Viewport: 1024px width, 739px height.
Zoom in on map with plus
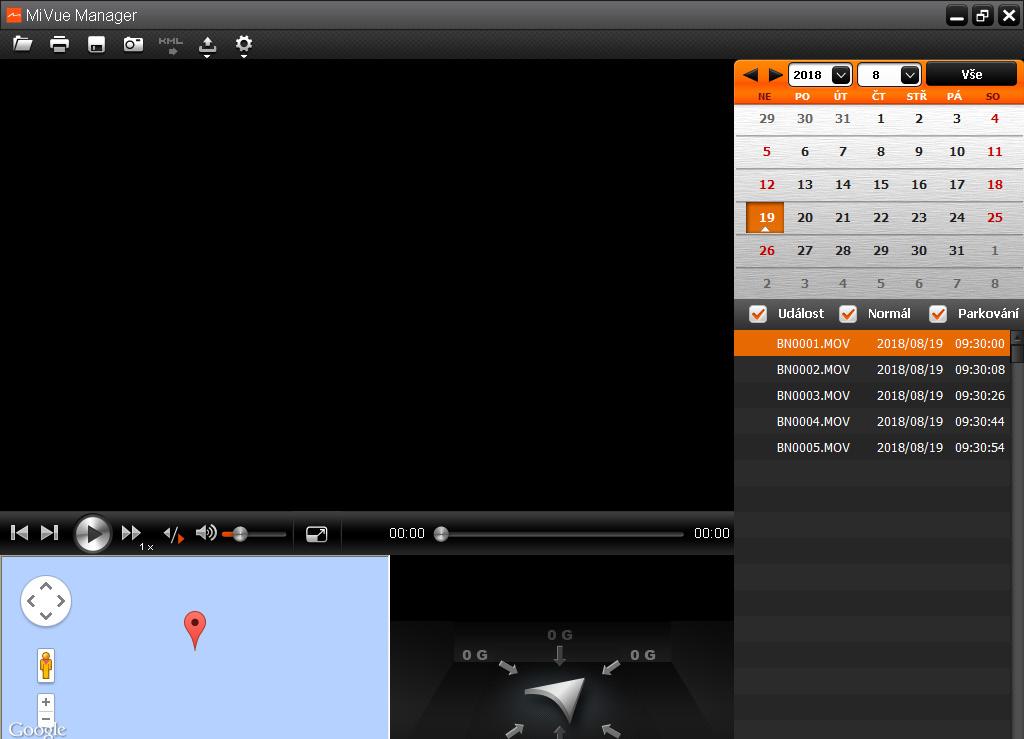(46, 702)
